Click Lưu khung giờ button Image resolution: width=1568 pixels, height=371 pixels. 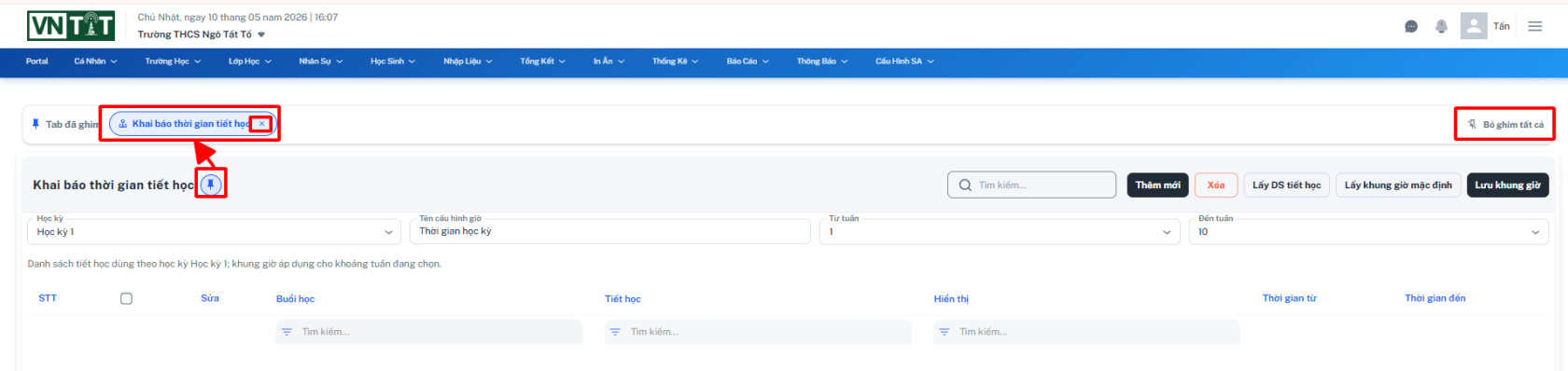pyautogui.click(x=1507, y=185)
